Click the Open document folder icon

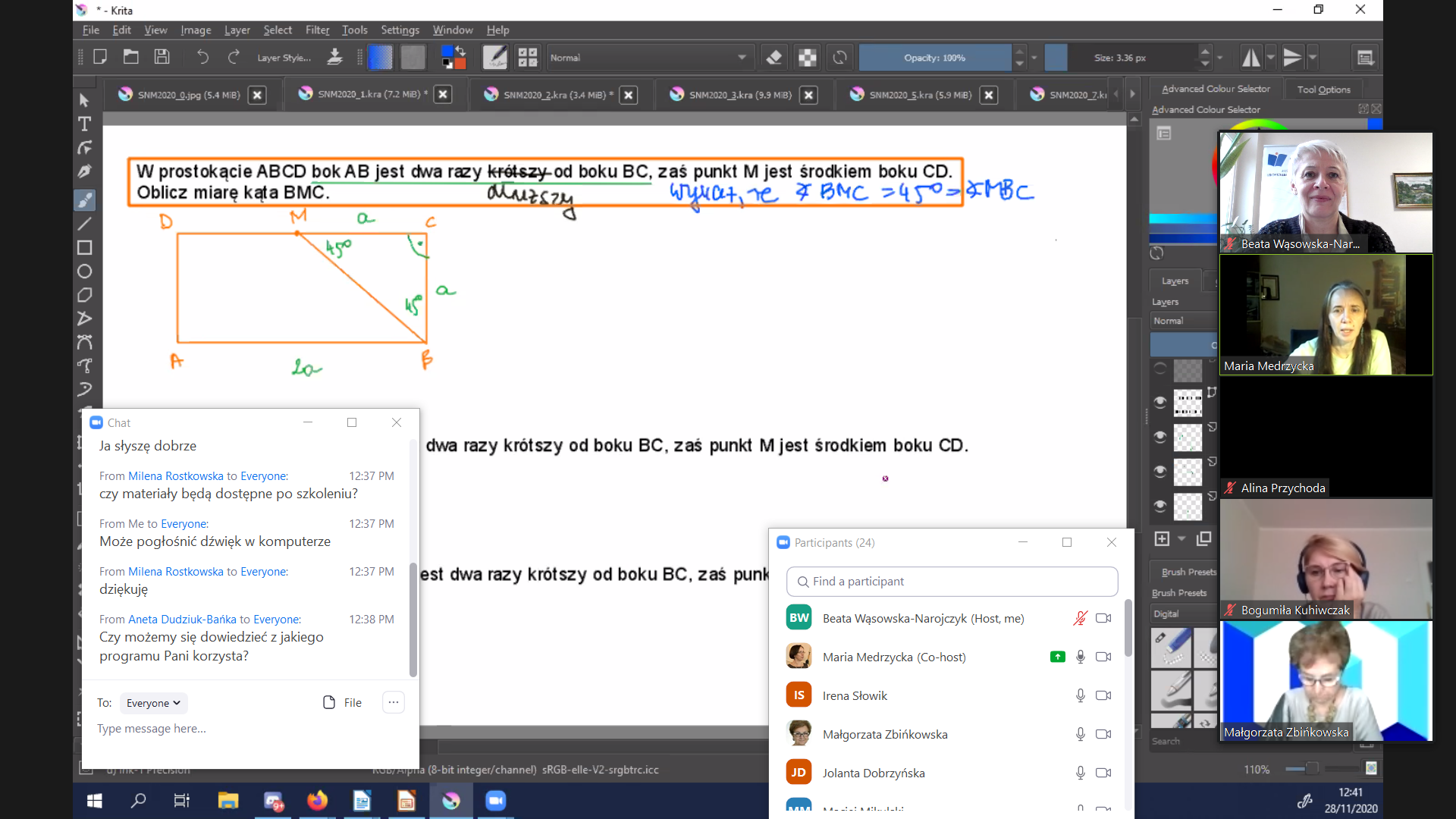[x=131, y=57]
